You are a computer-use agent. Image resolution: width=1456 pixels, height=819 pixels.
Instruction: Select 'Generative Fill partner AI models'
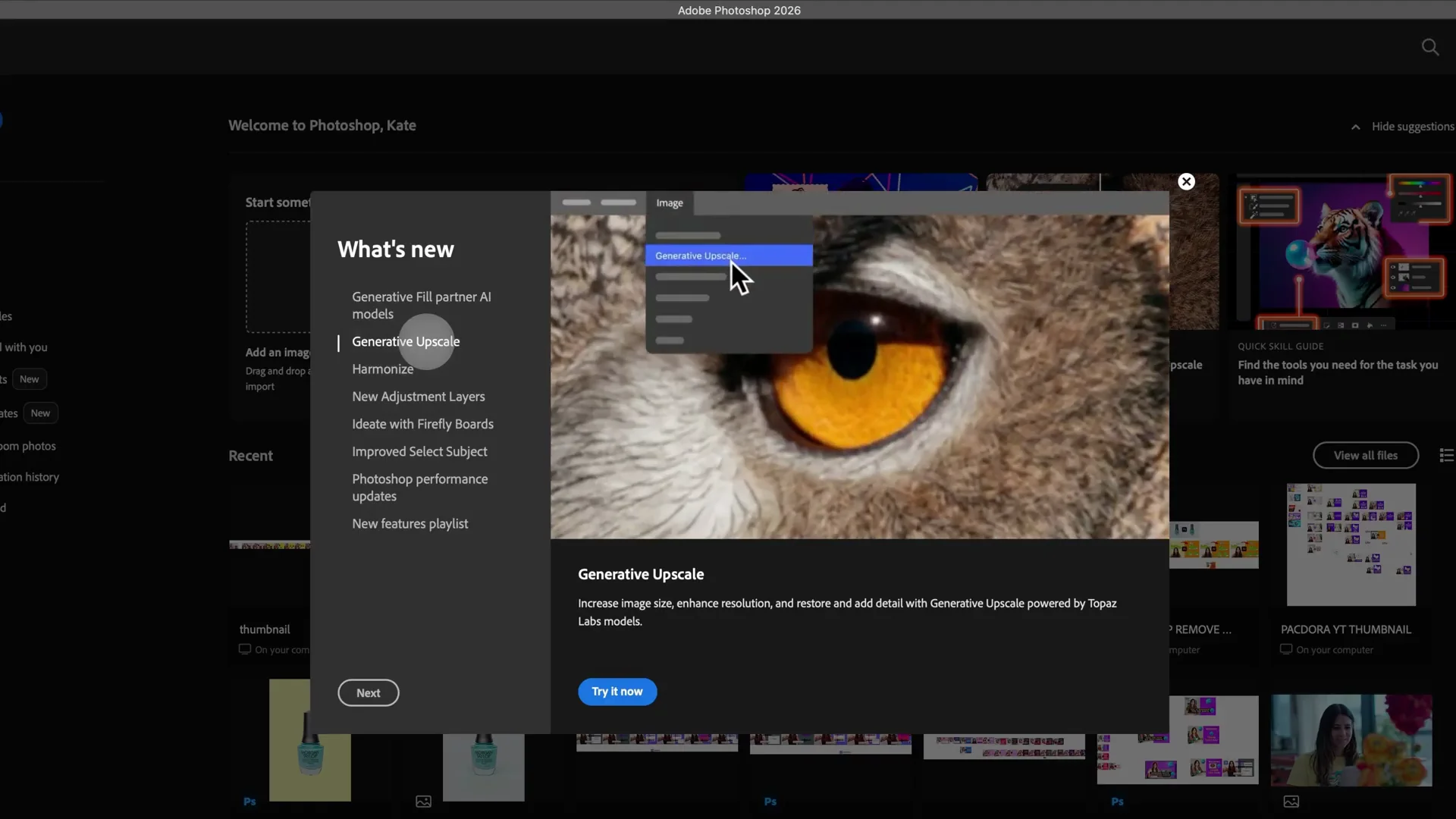(x=421, y=305)
